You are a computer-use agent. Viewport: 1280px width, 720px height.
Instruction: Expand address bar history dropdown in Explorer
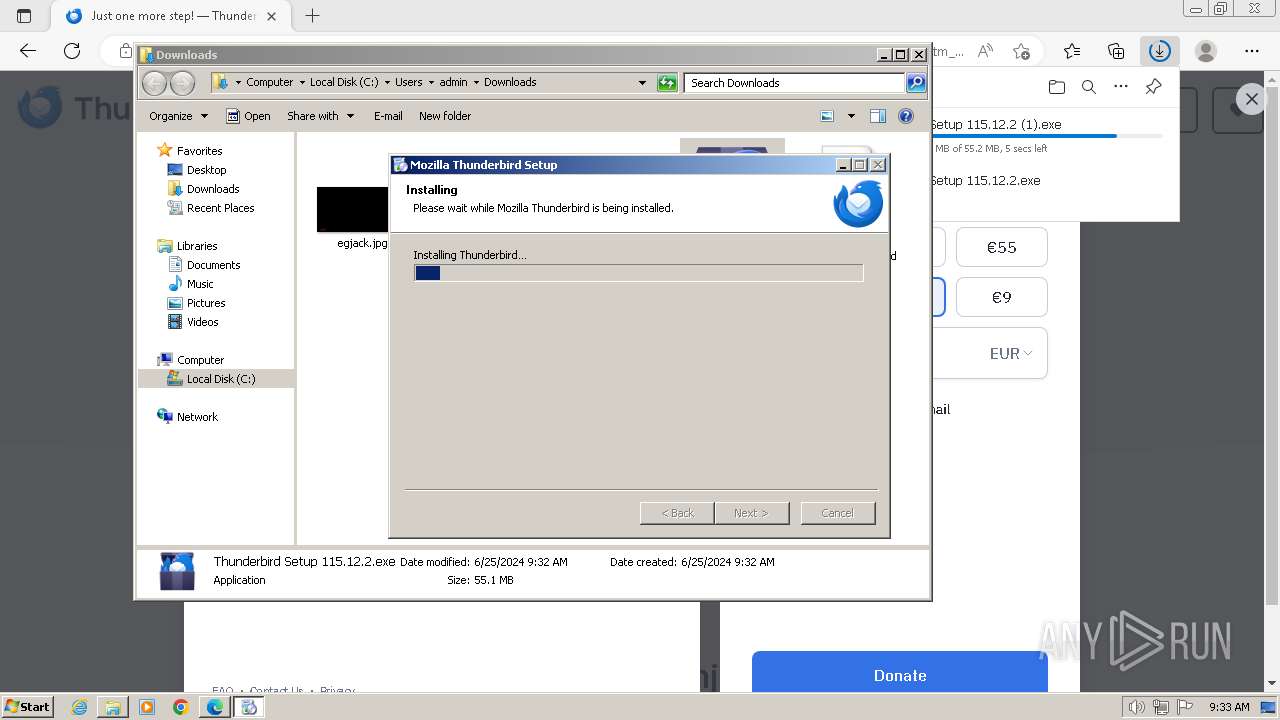click(642, 83)
